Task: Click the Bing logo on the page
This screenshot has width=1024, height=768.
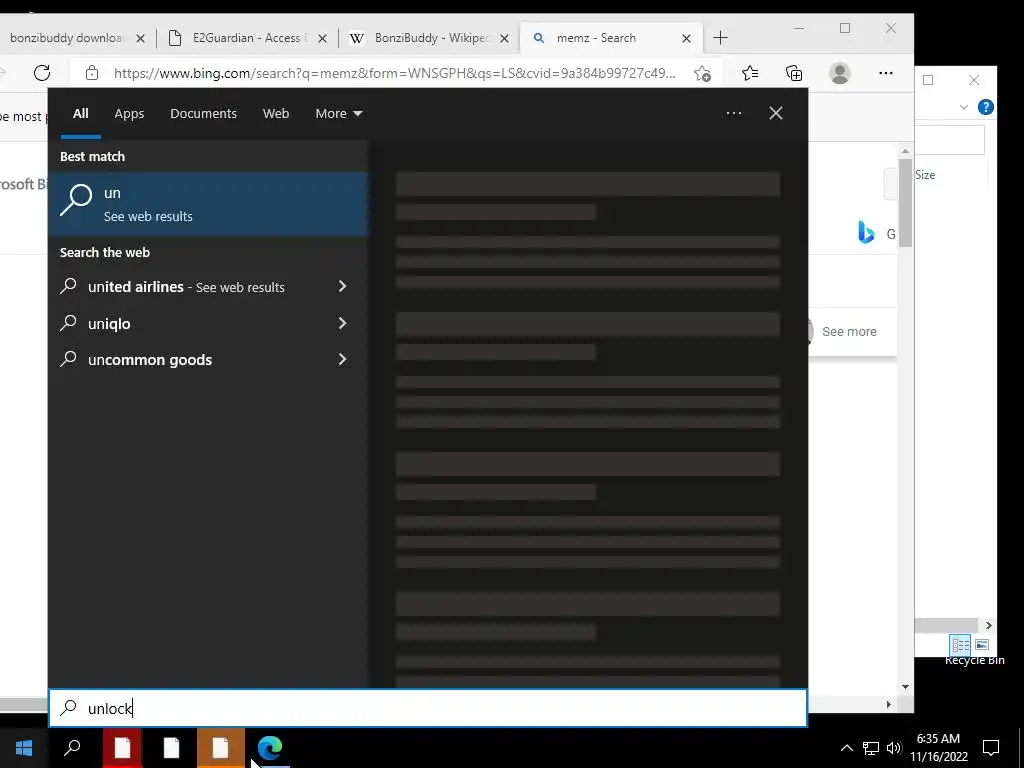Action: pyautogui.click(x=866, y=232)
